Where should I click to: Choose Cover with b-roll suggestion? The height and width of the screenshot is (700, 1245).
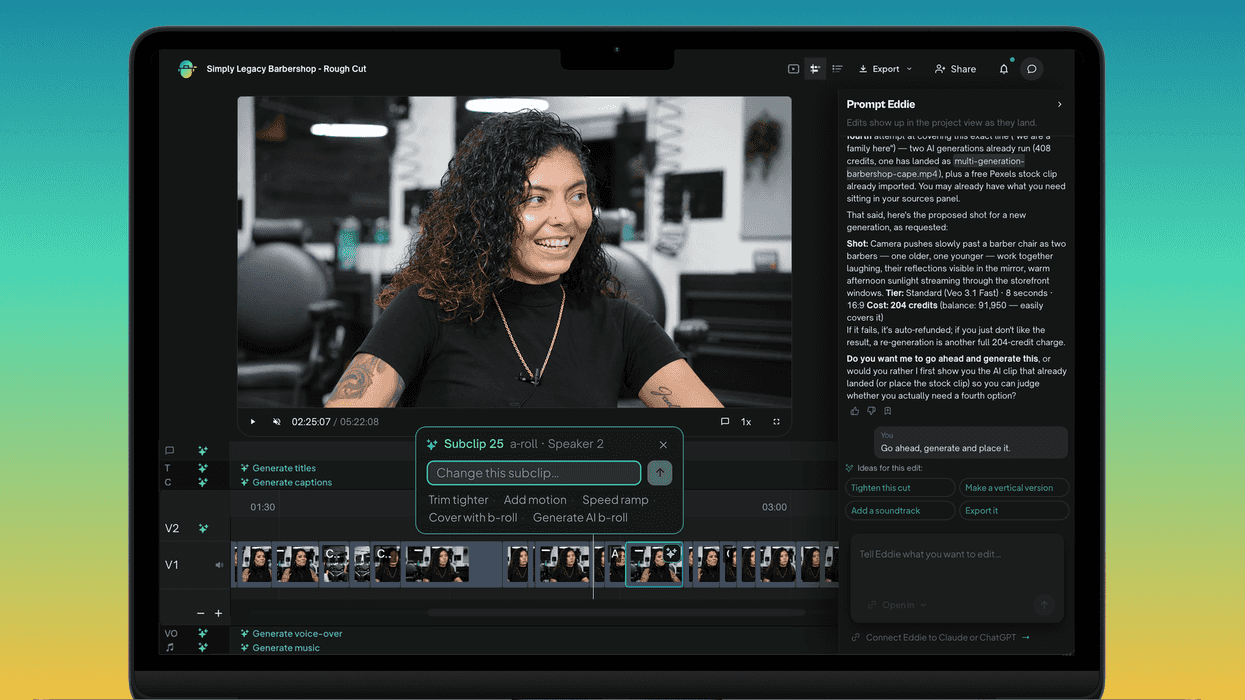[473, 517]
